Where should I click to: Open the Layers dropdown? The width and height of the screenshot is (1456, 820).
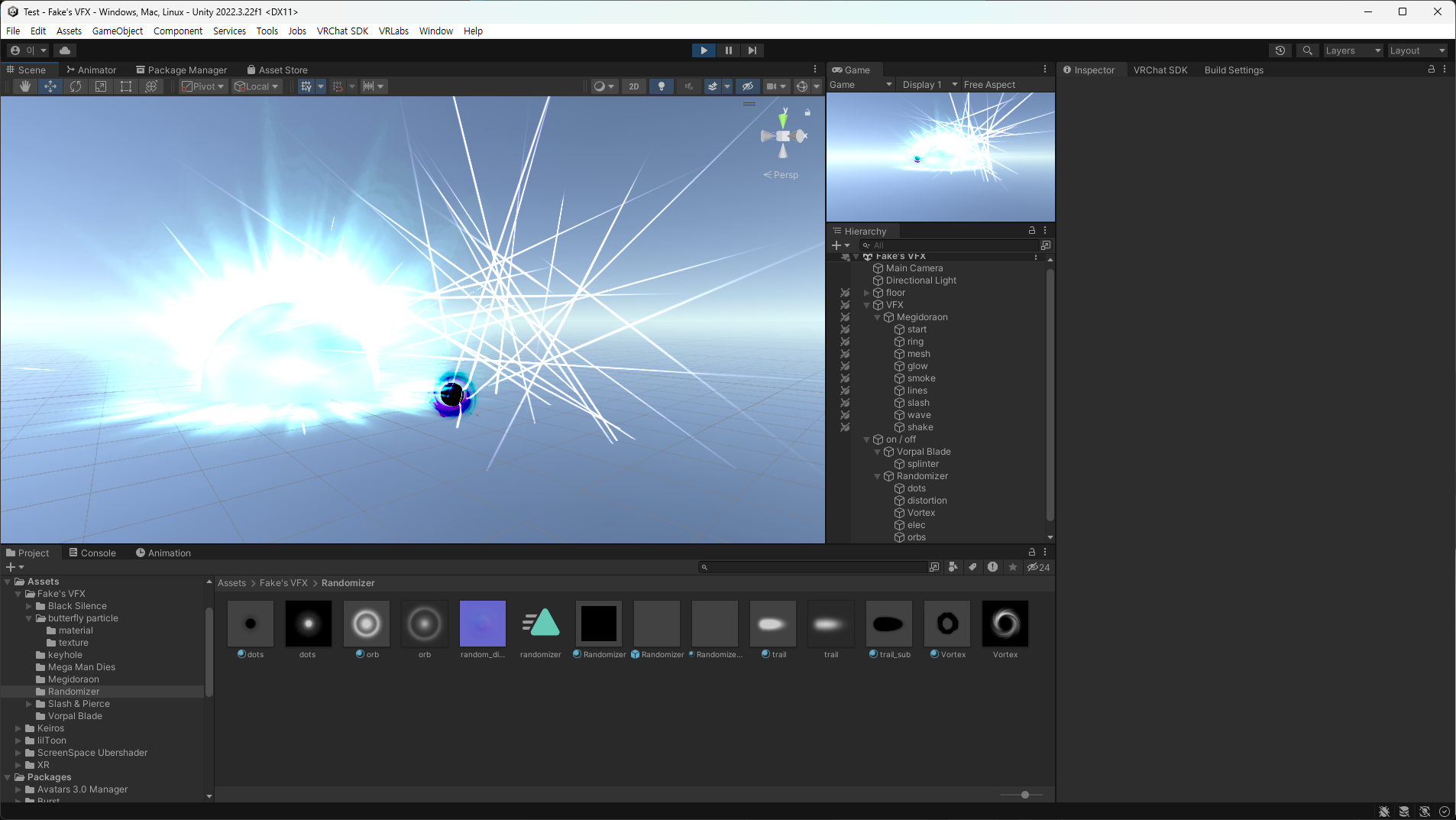pyautogui.click(x=1353, y=50)
